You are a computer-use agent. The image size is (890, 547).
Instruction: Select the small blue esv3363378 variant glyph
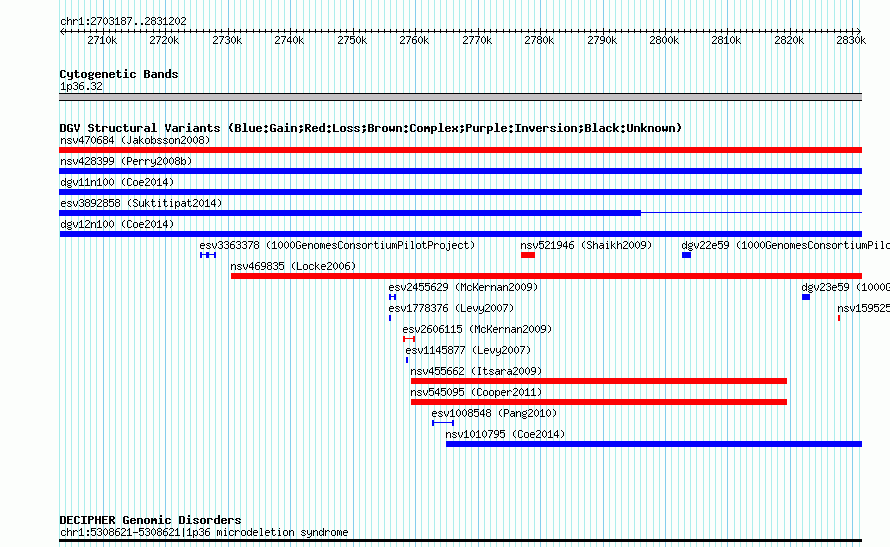coord(208,255)
